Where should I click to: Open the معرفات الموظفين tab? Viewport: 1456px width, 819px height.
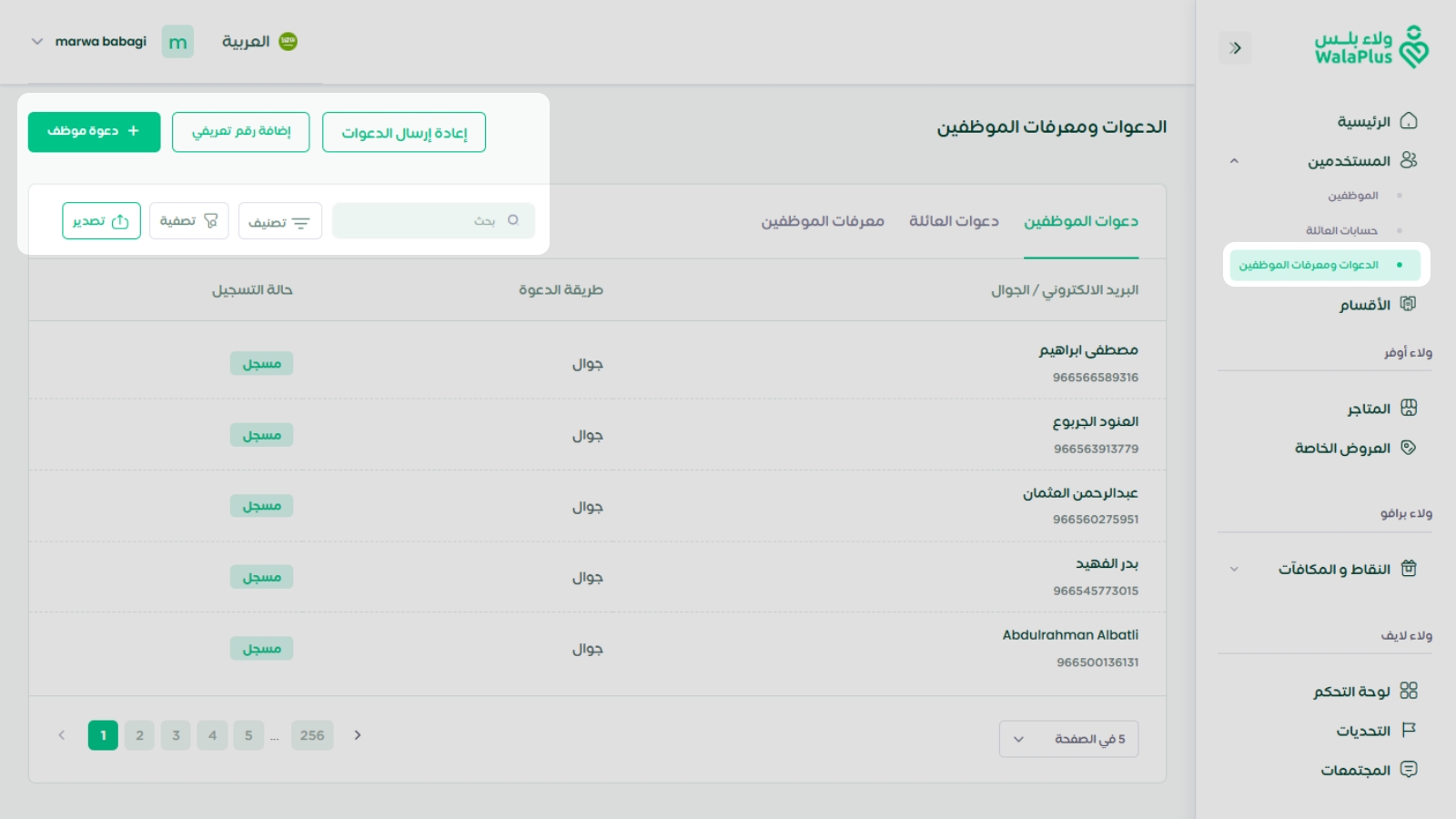point(822,220)
